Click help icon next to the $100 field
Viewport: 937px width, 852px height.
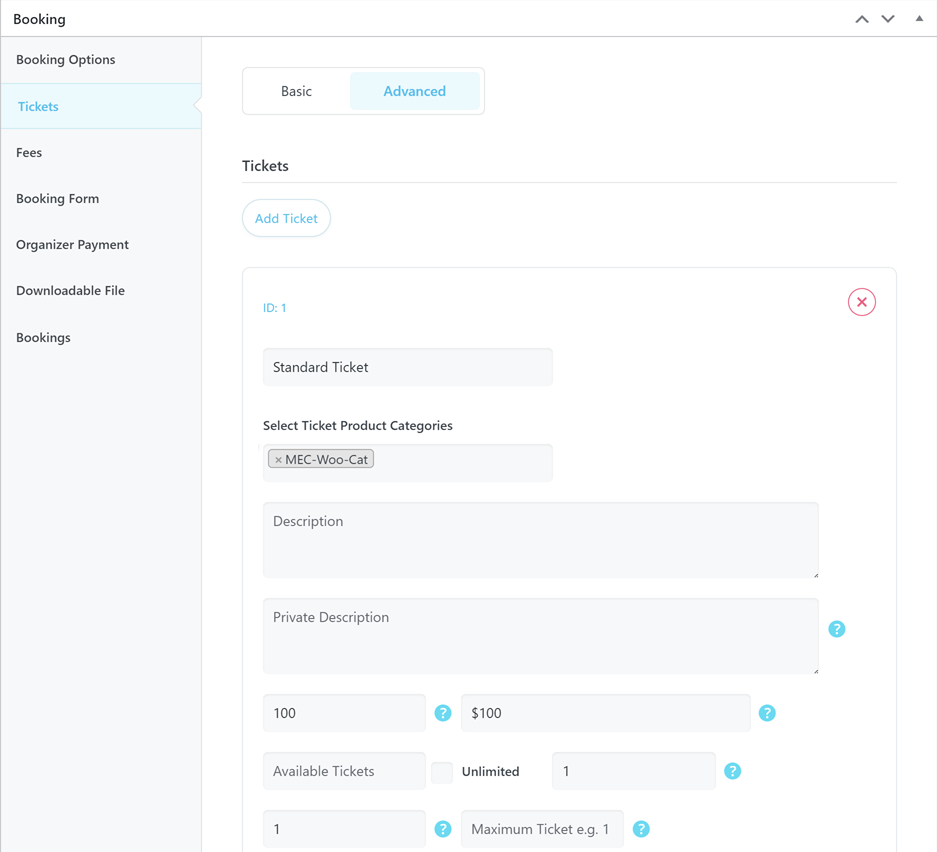pyautogui.click(x=767, y=713)
